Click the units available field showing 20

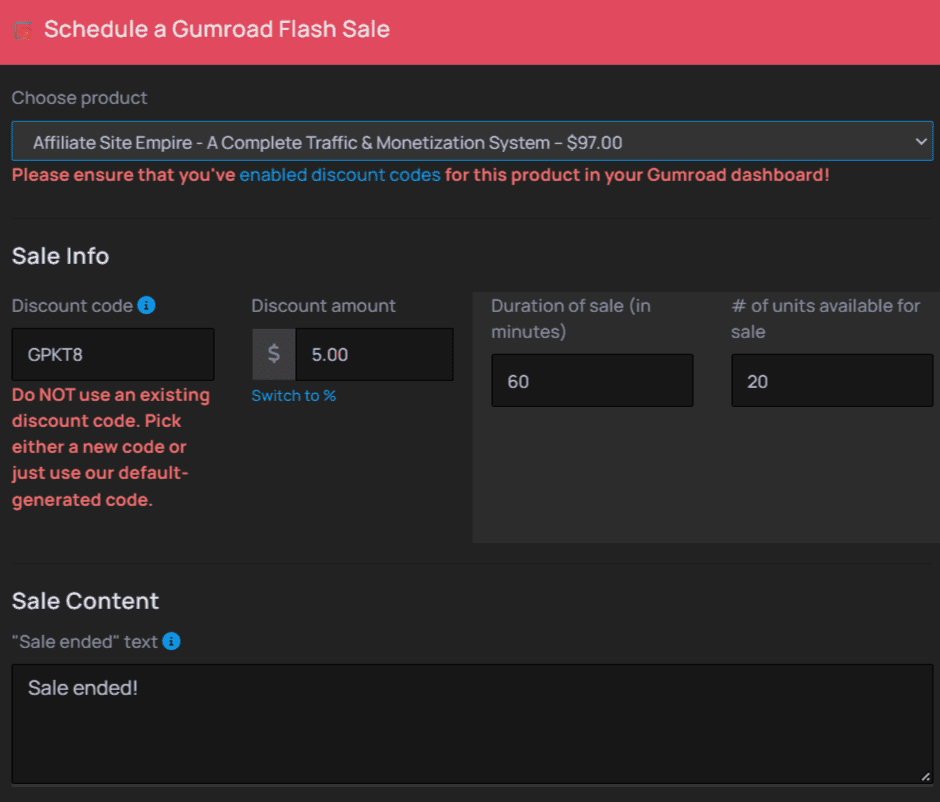click(x=831, y=380)
